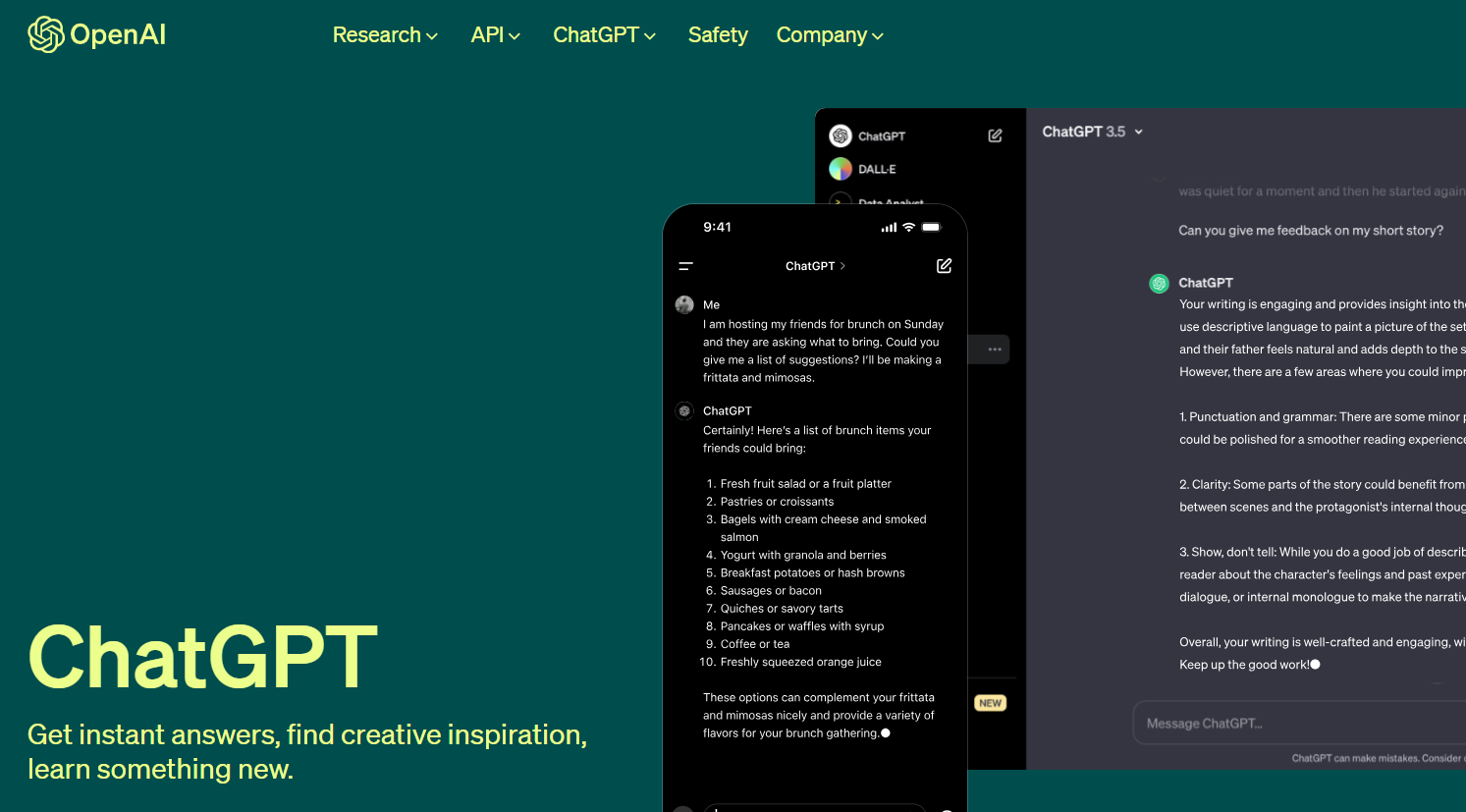Expand the API navigation menu
Image resolution: width=1466 pixels, height=812 pixels.
coord(496,35)
